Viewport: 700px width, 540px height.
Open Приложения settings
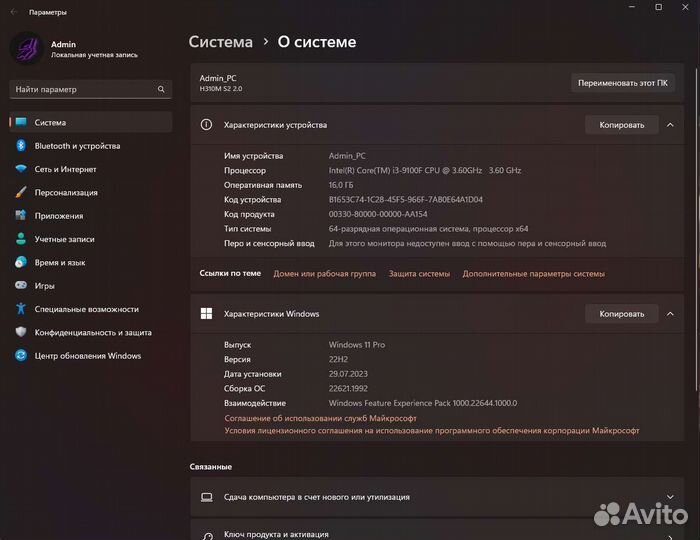click(91, 216)
